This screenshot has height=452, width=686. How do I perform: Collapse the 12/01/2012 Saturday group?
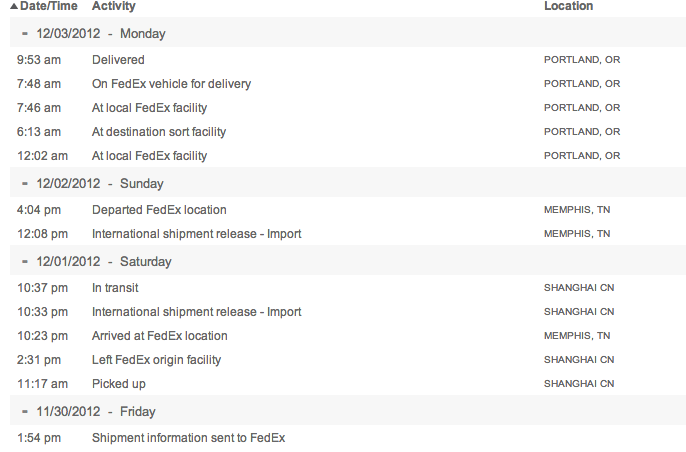(24, 262)
